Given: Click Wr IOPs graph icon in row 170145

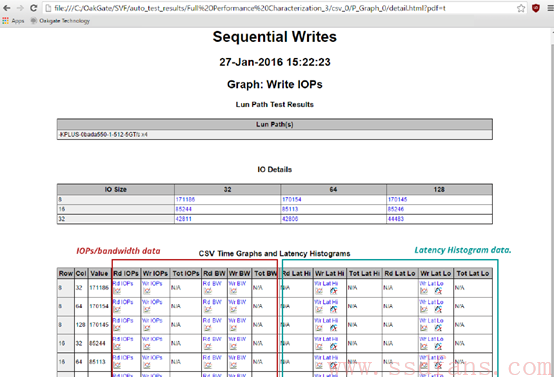Looking at the screenshot, I should [147, 328].
